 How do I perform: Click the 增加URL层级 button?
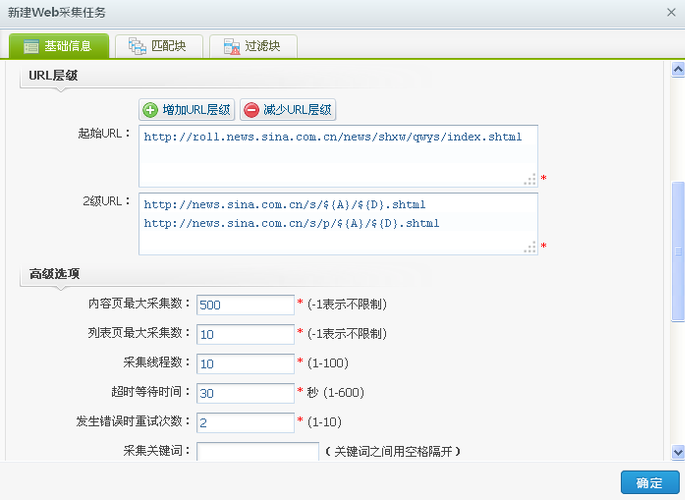[x=187, y=110]
